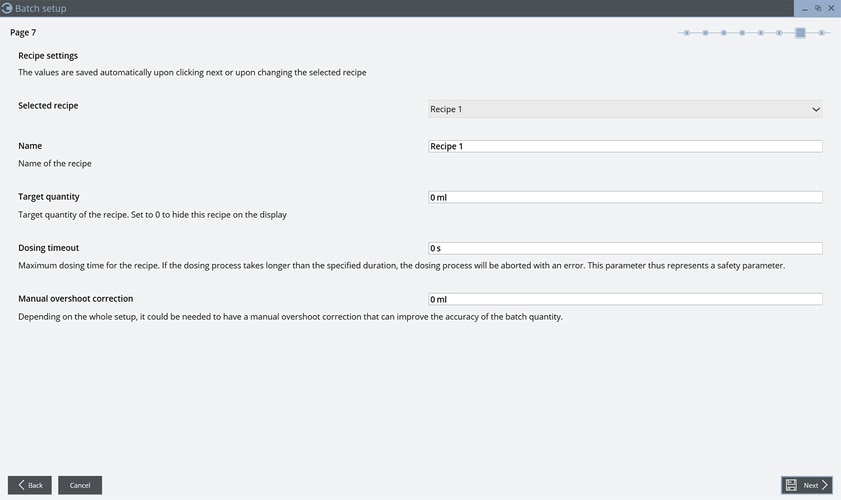841x500 pixels.
Task: Restore the Batch setup window size
Action: 818,8
